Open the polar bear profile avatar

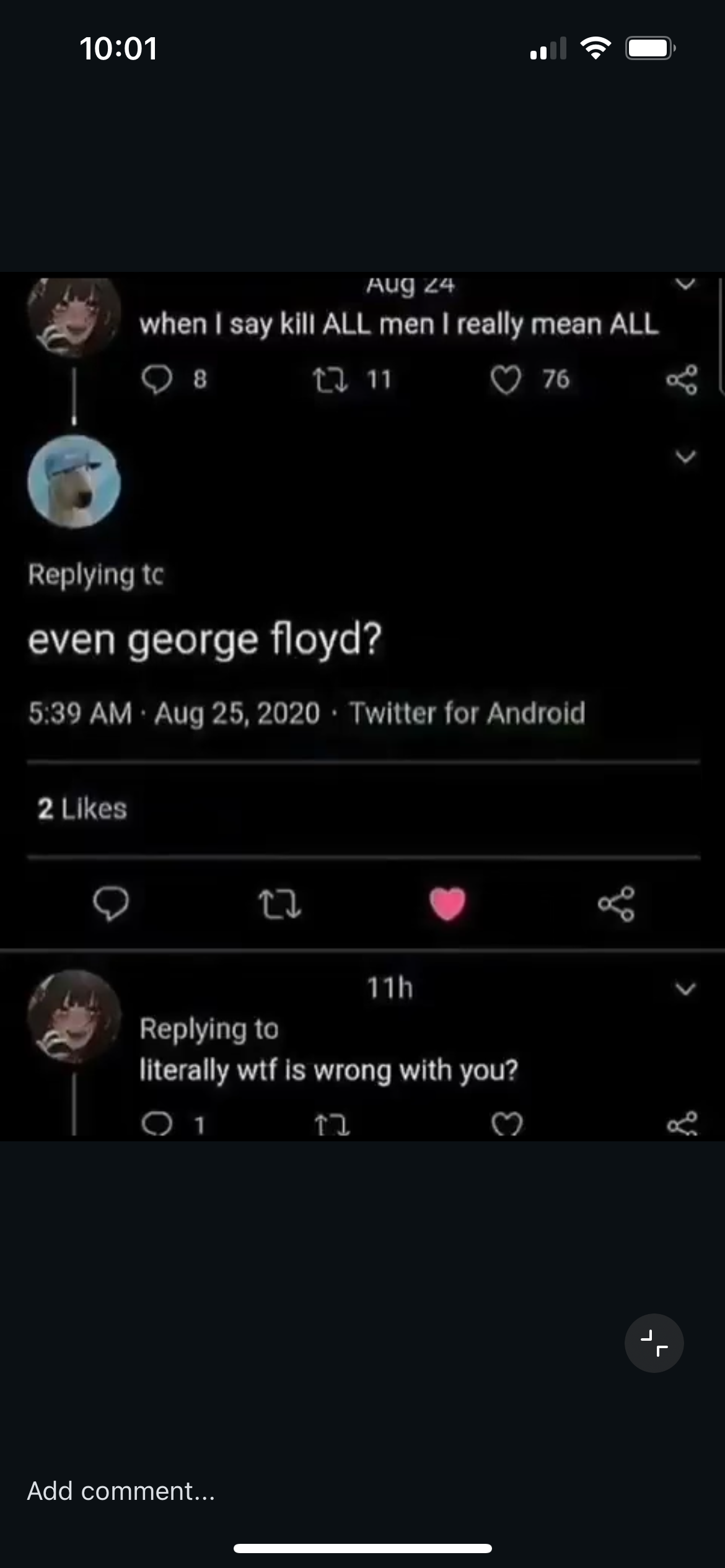(74, 482)
